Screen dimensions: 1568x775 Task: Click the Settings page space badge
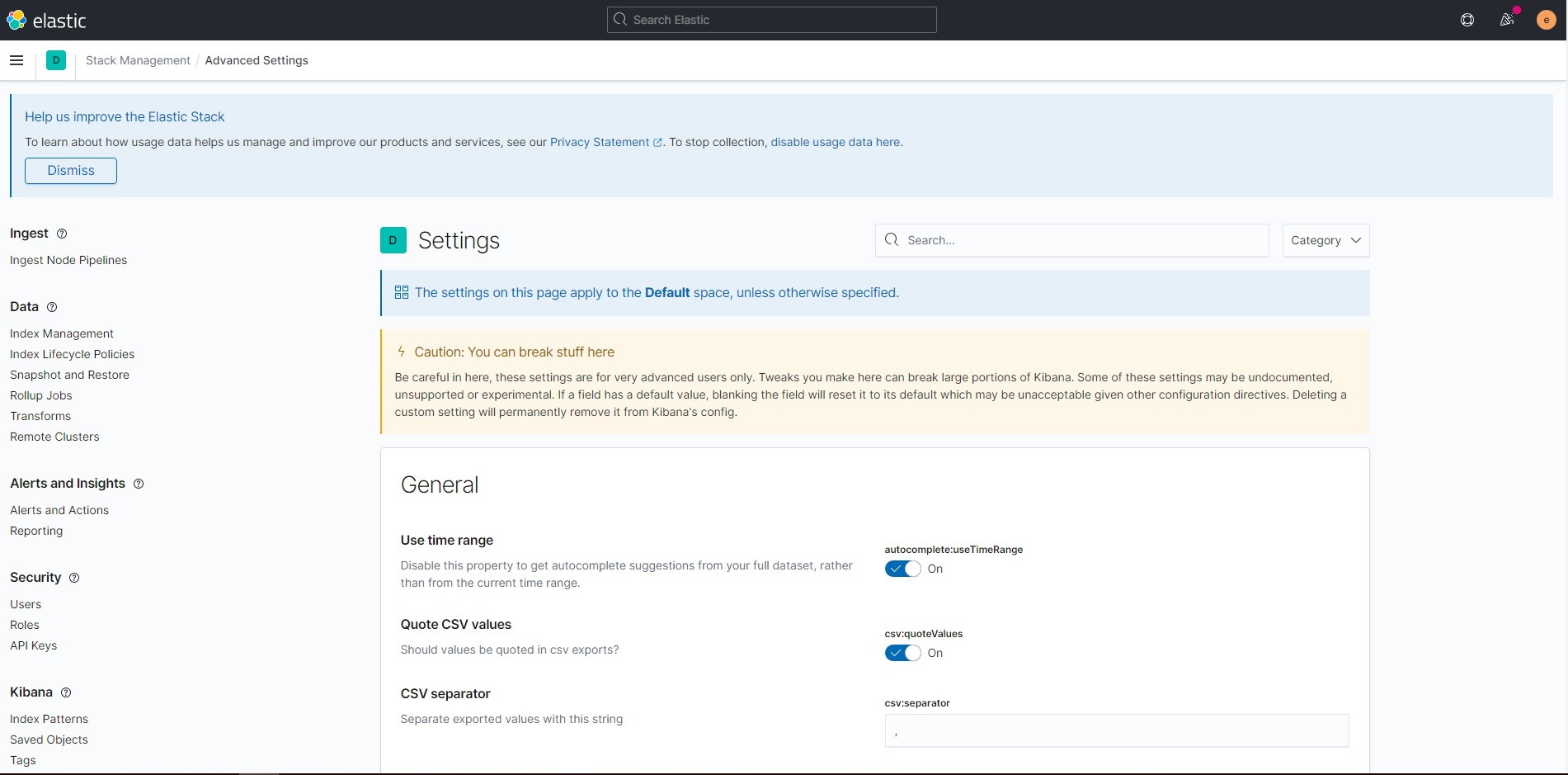point(393,240)
